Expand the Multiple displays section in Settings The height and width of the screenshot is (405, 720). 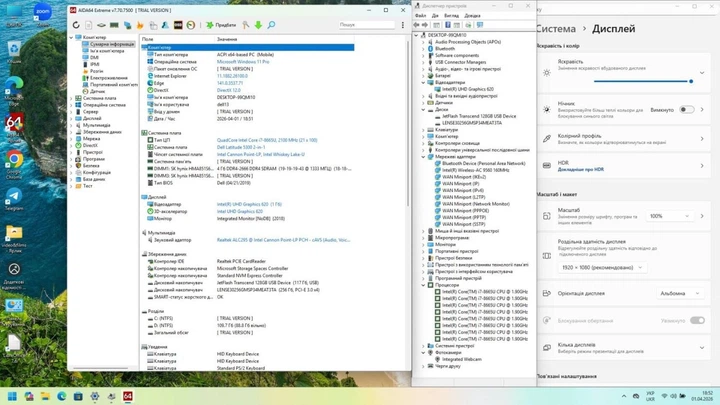(702, 348)
